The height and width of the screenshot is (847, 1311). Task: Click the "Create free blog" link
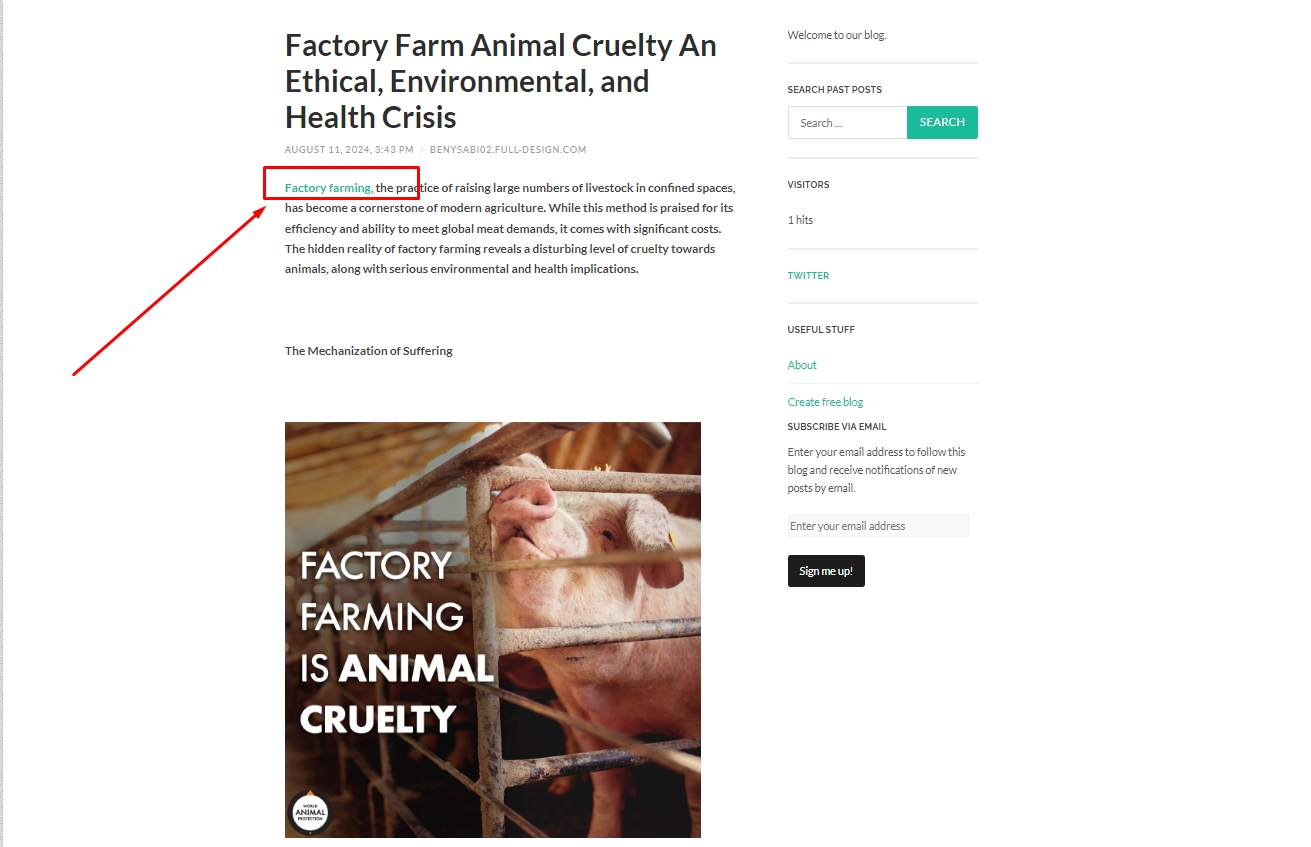[x=825, y=402]
